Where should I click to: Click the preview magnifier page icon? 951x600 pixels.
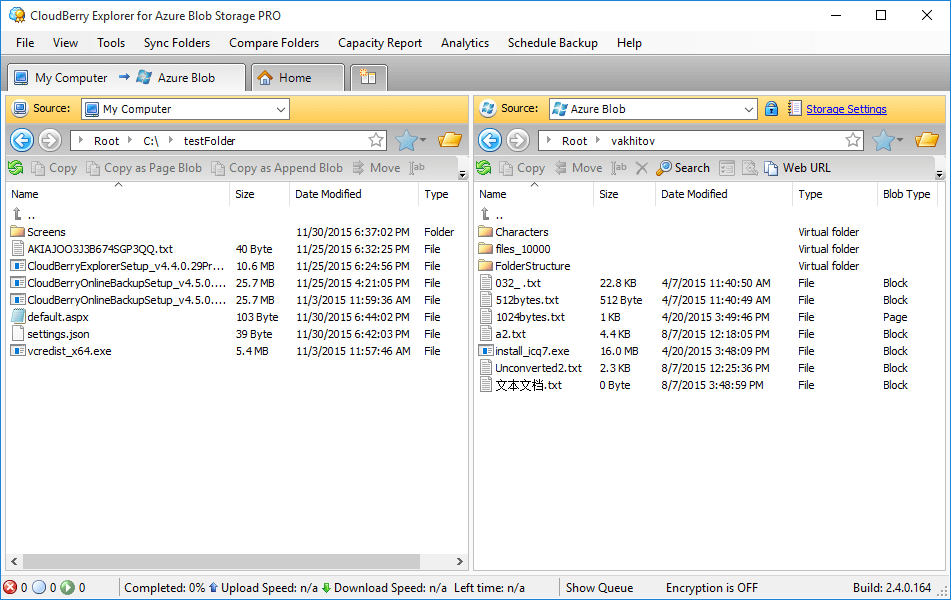pyautogui.click(x=750, y=168)
